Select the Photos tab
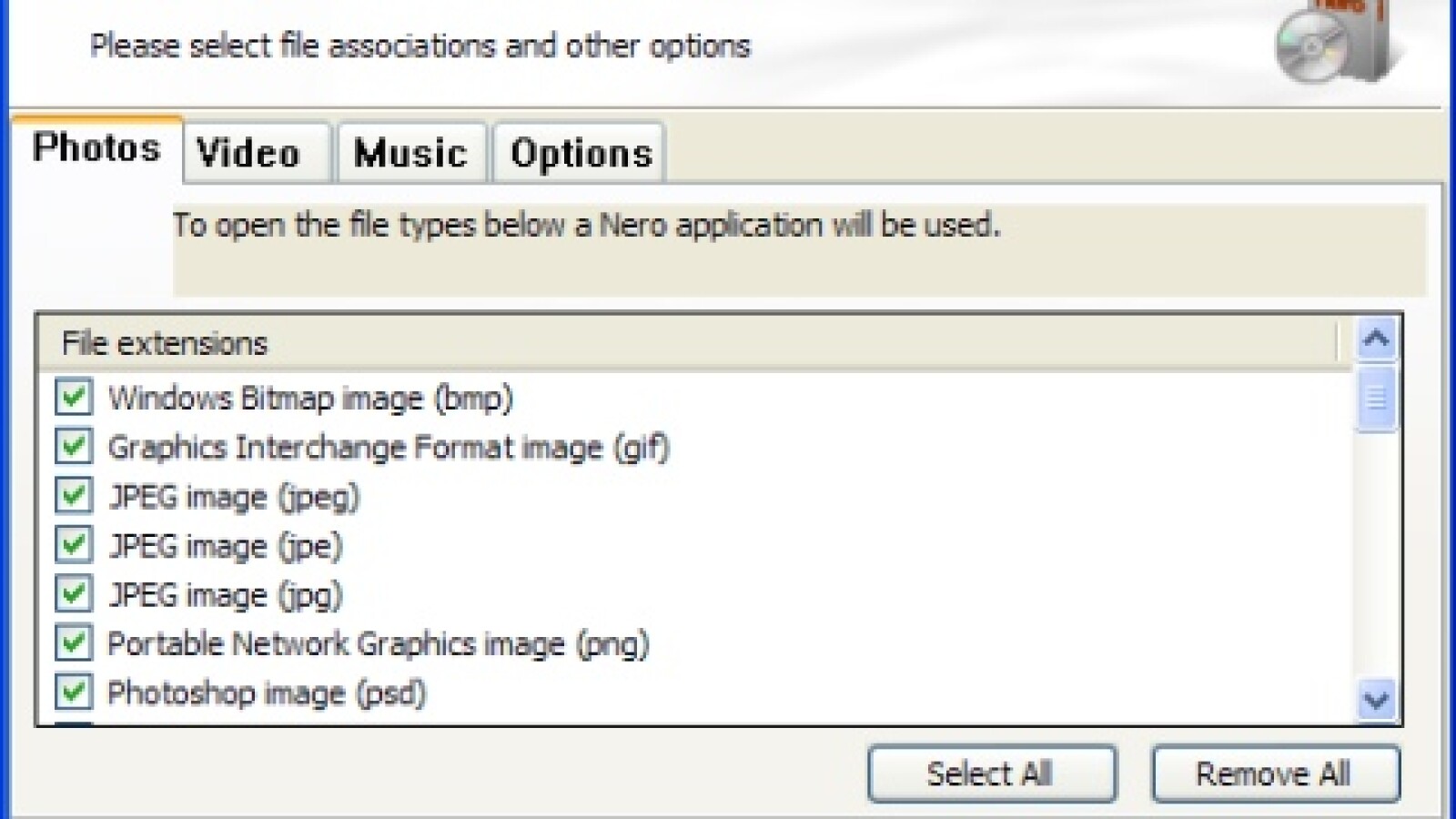The height and width of the screenshot is (819, 1456). pos(96,147)
